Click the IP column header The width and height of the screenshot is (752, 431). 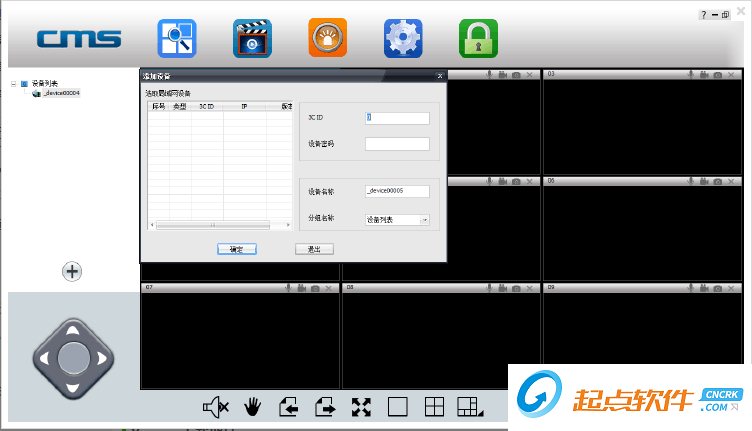[x=244, y=106]
